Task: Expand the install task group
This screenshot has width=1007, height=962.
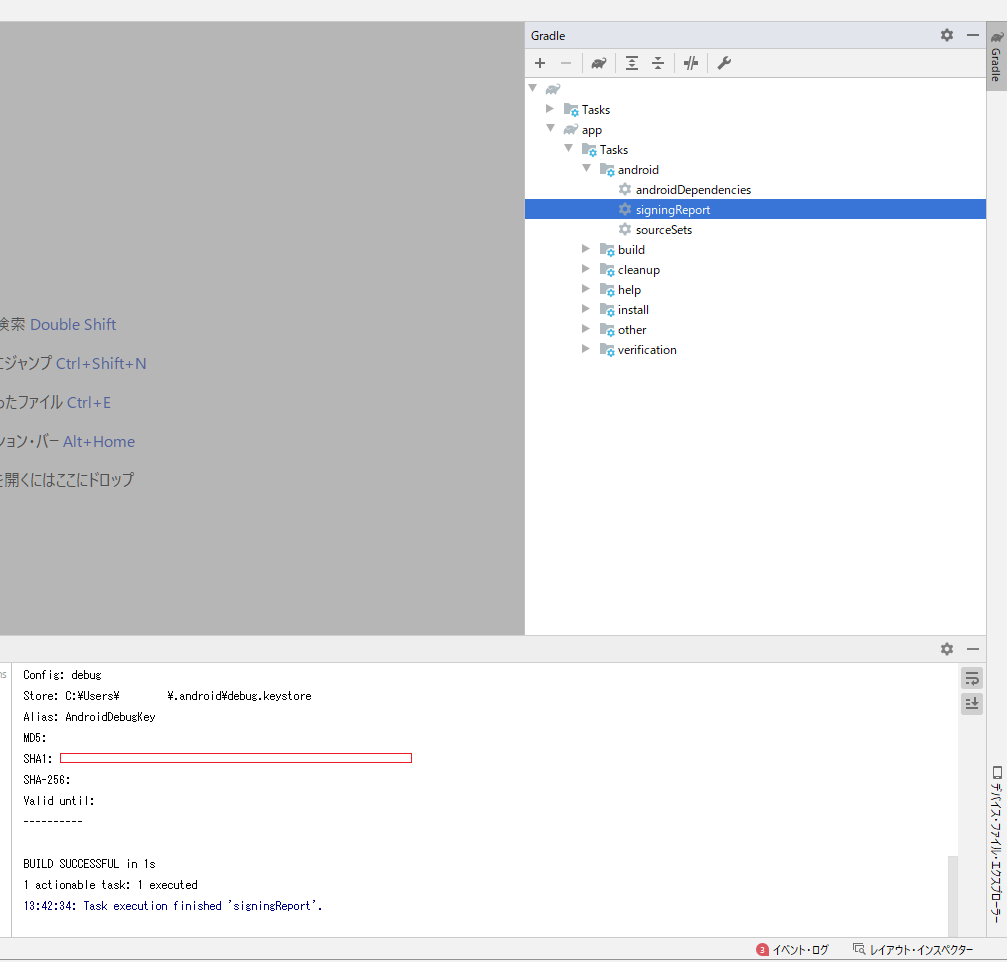Action: (x=586, y=309)
